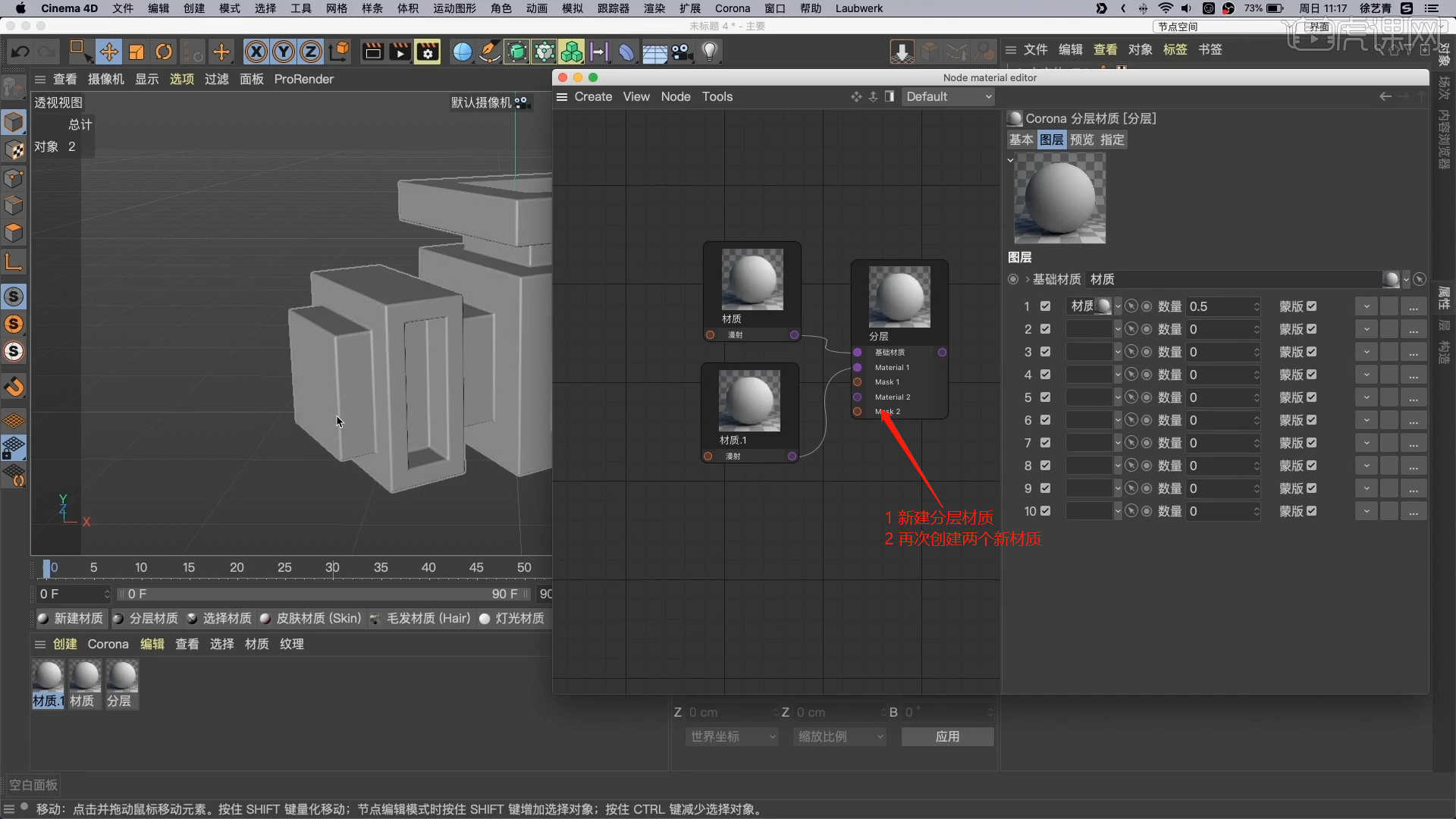Screen dimensions: 1456x819
Task: Click the axis L-shaped icon in sidebar
Action: point(14,262)
